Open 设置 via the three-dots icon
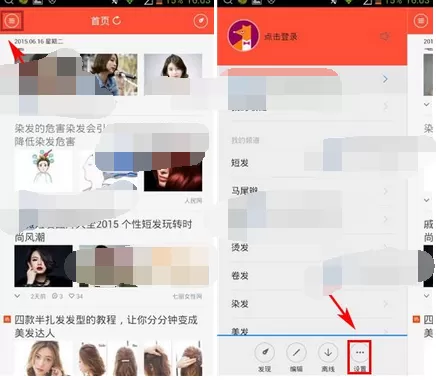Viewport: 436px width, 380px height. point(359,352)
